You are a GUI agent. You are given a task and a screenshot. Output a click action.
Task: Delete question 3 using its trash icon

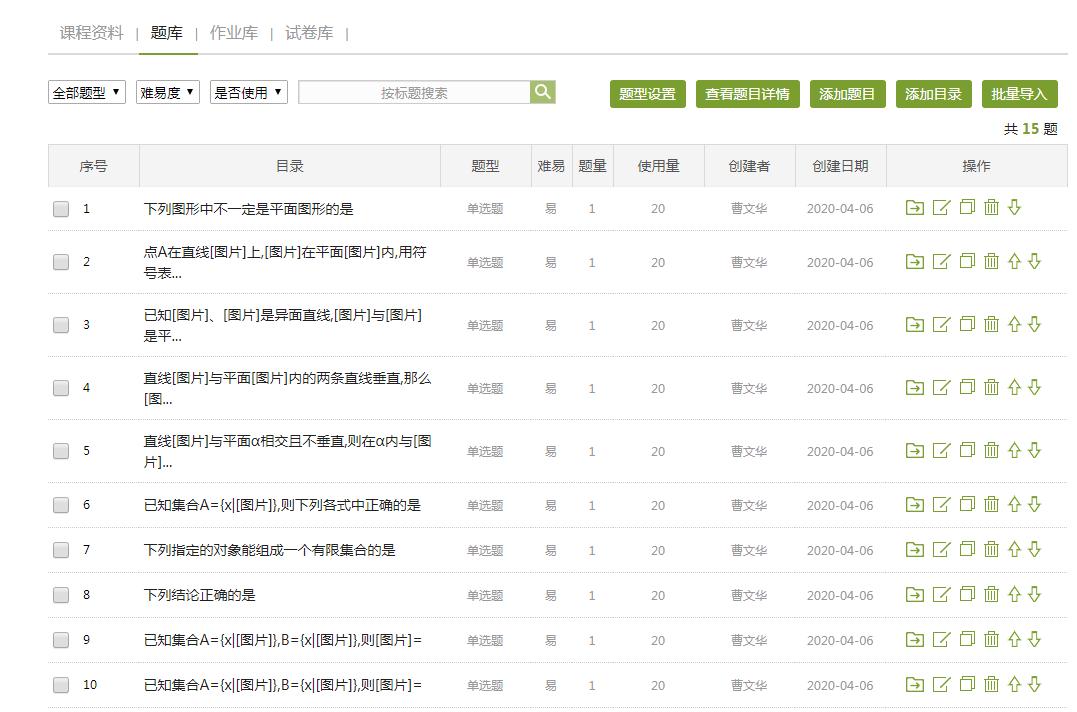tap(991, 325)
